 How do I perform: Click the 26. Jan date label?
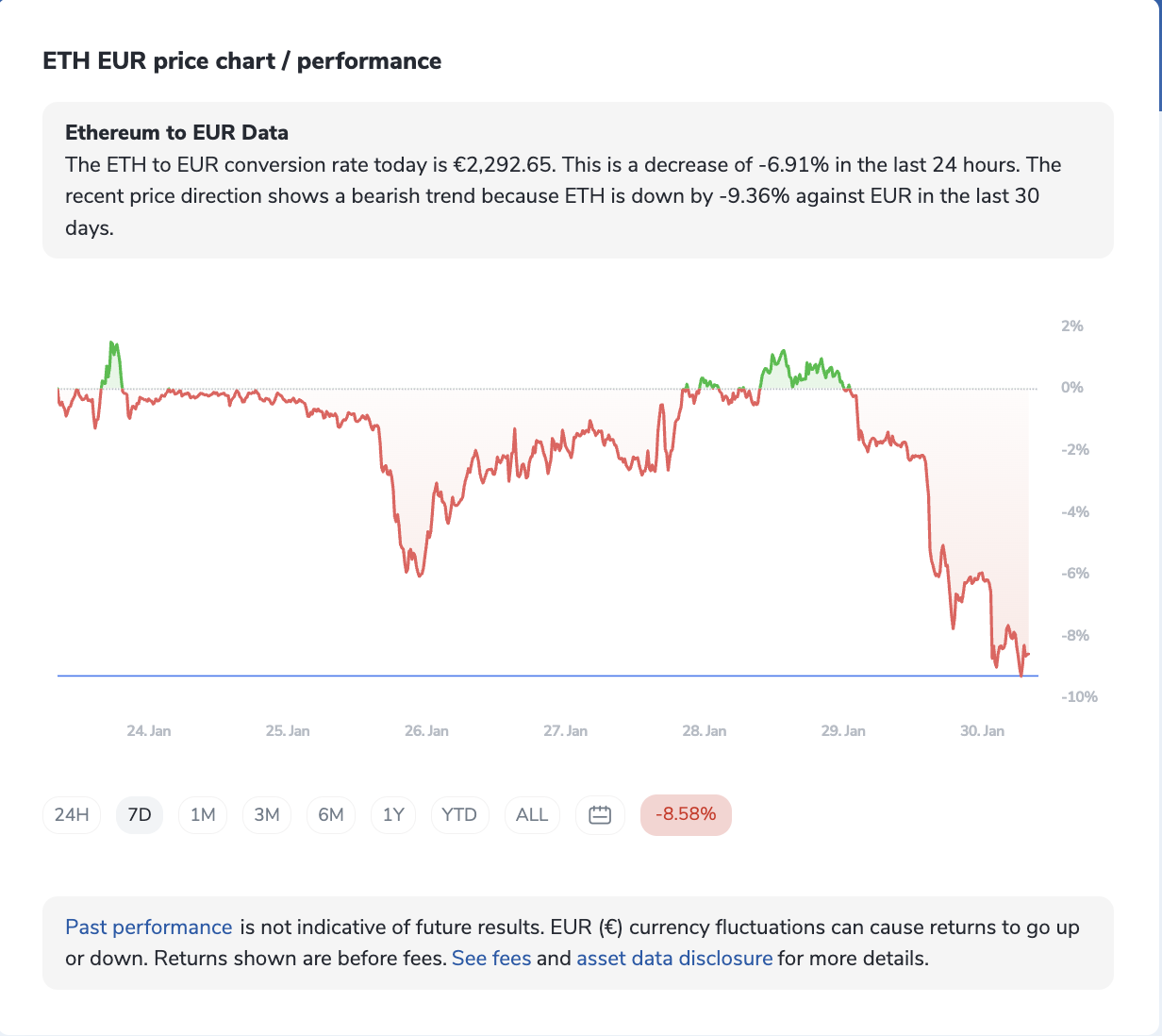(x=426, y=731)
